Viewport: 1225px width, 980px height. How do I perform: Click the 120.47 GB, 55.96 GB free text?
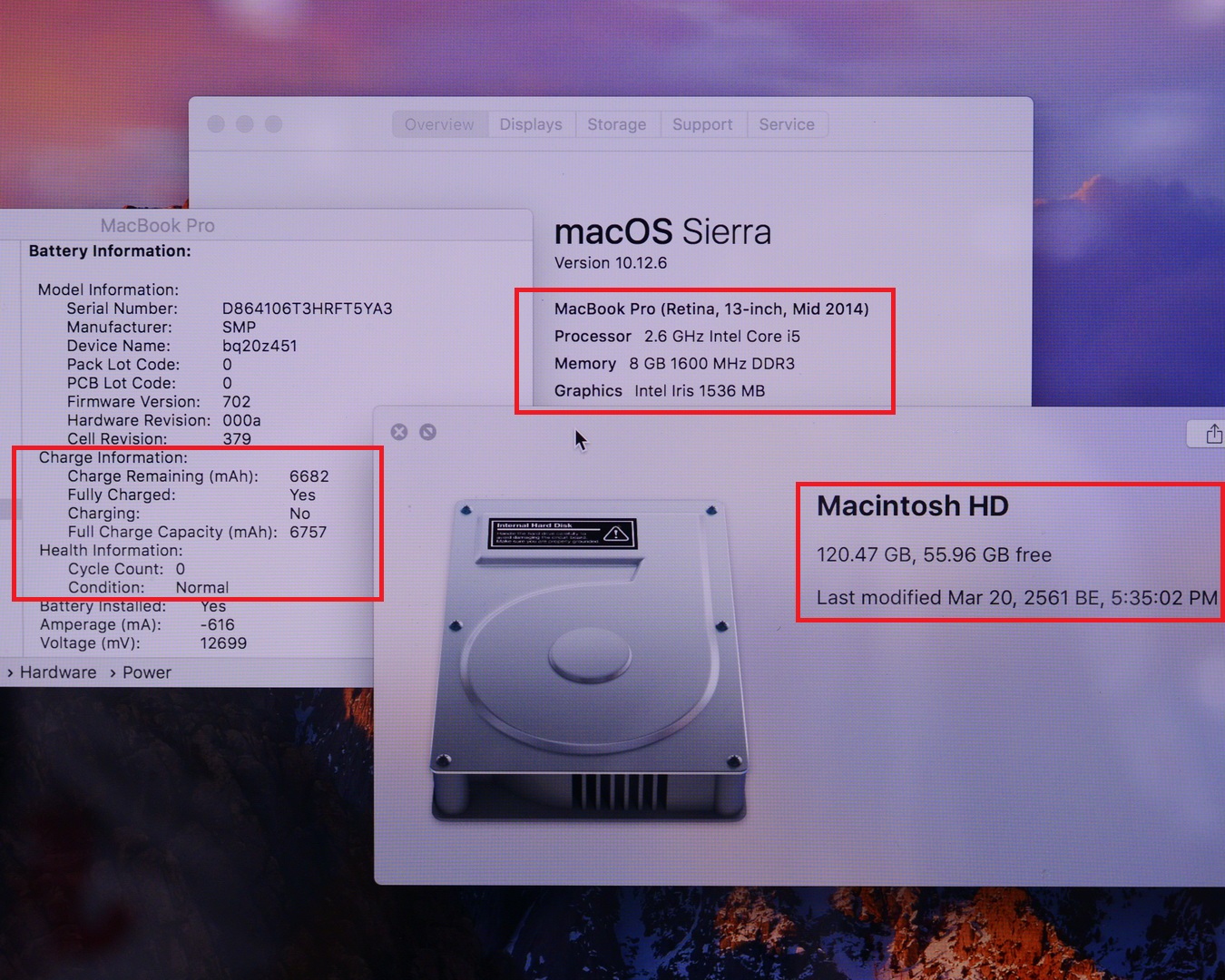934,554
